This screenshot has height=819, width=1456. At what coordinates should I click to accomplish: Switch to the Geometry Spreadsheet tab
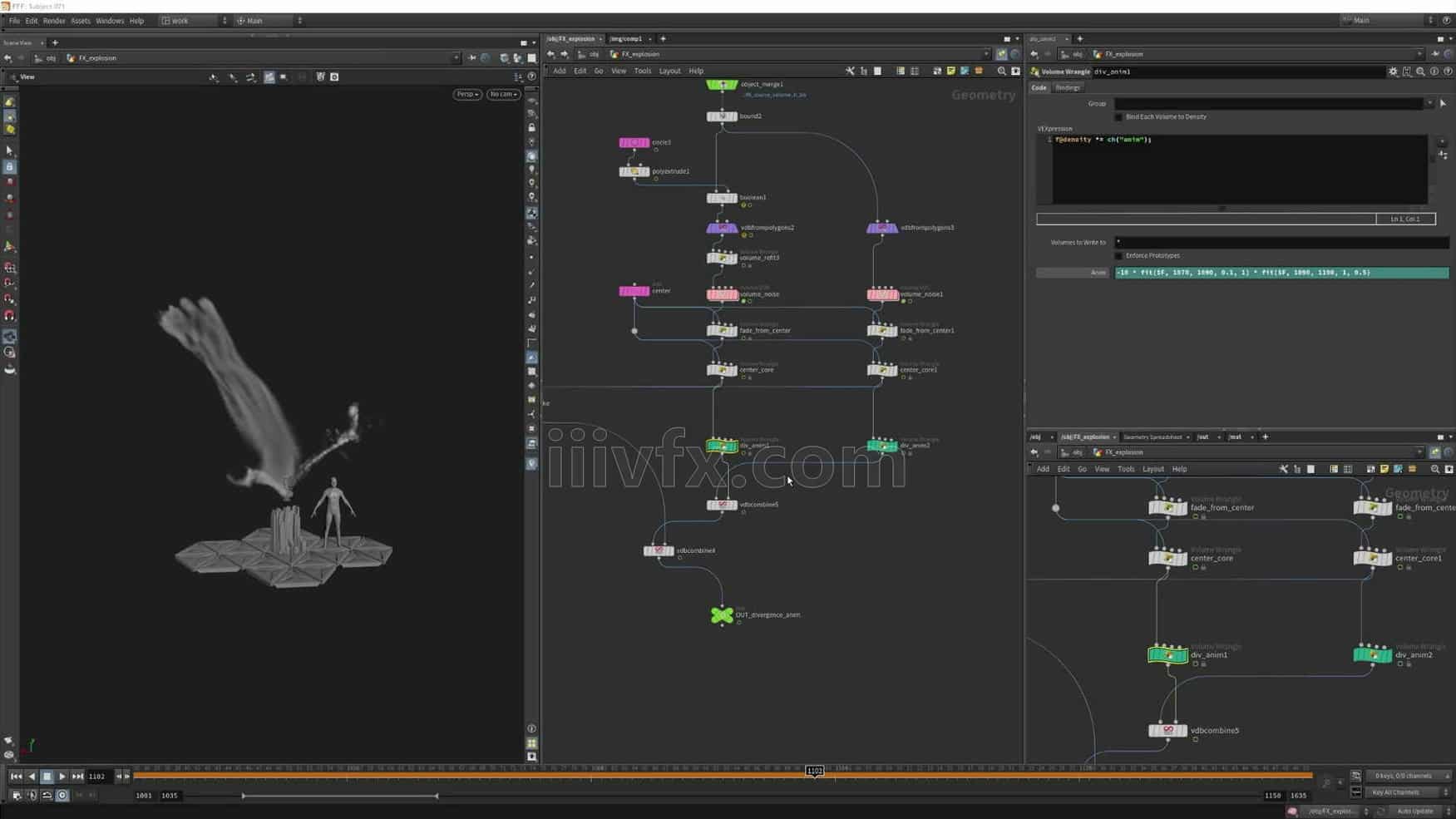1152,437
